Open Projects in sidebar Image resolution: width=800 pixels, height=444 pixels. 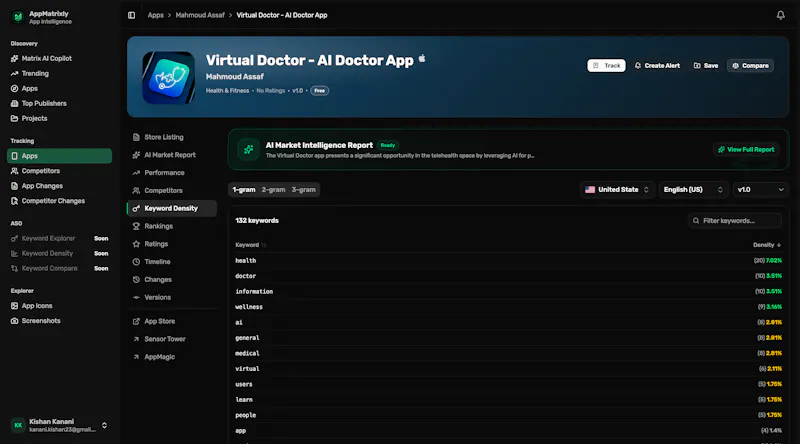pos(34,118)
